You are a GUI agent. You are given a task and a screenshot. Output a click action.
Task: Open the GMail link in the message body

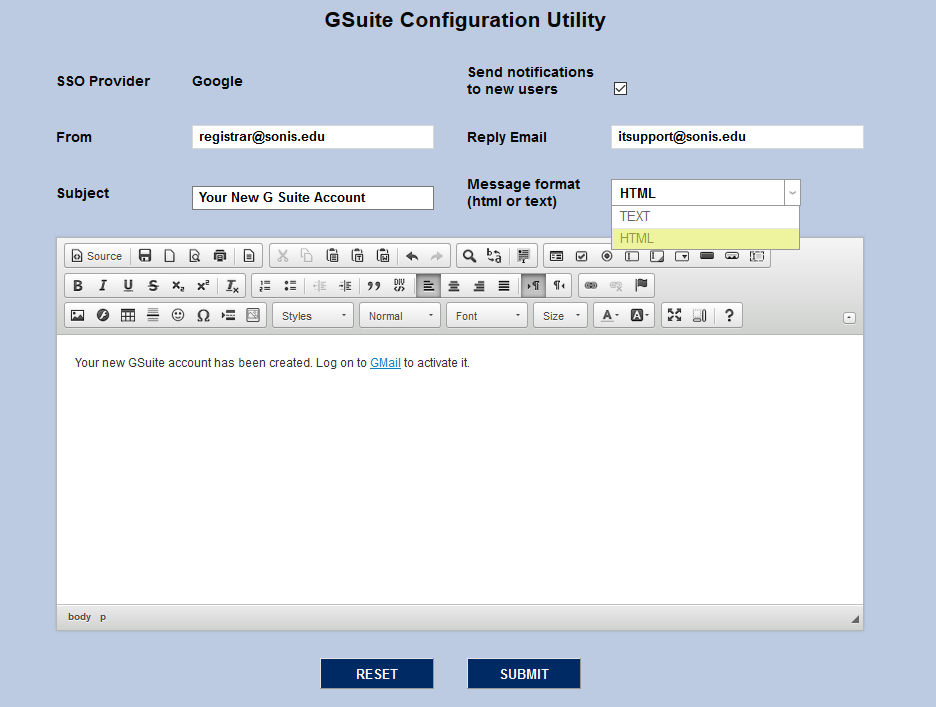pyautogui.click(x=385, y=363)
